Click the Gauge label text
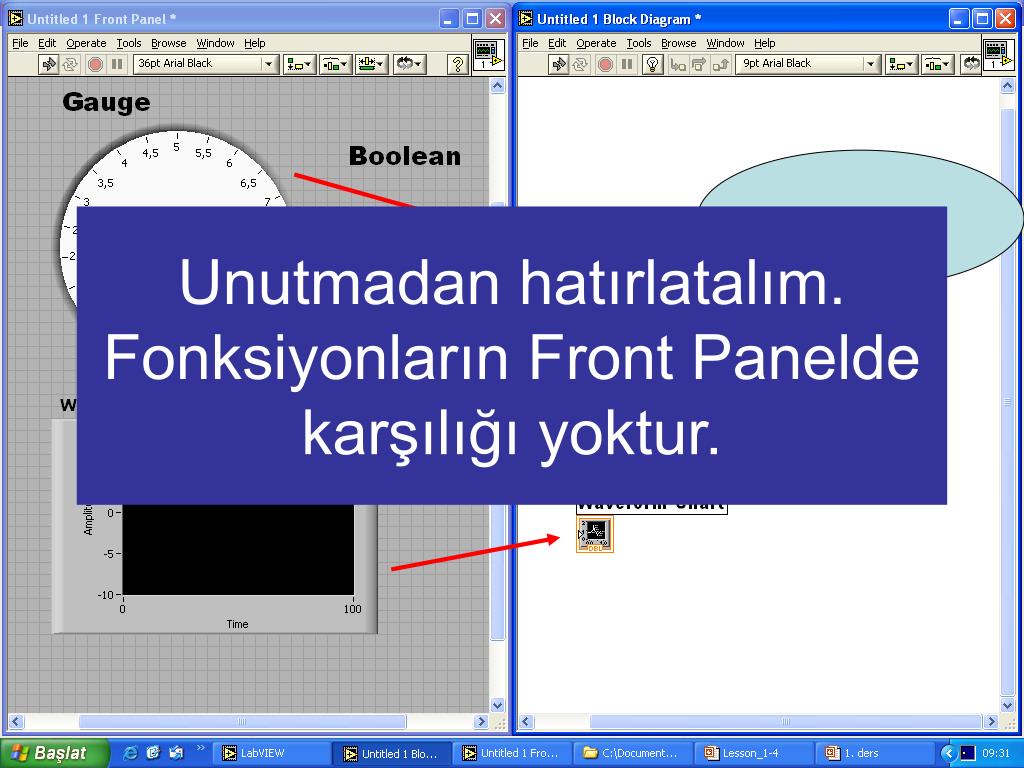 tap(106, 102)
